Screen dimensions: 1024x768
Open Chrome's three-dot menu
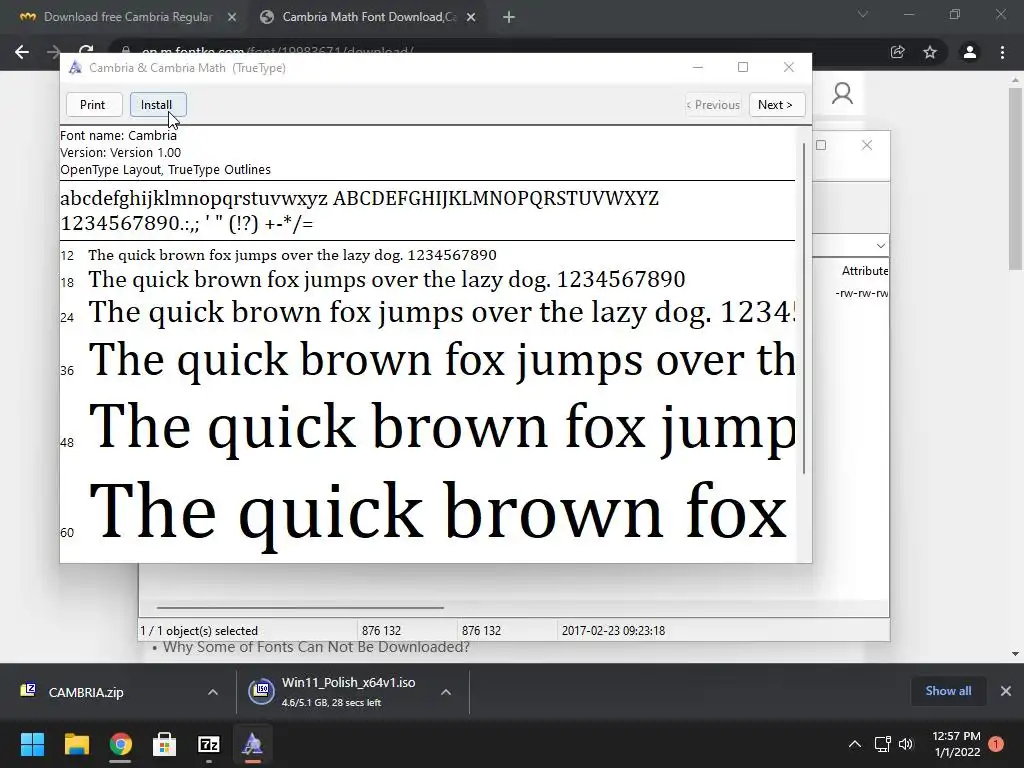[1002, 52]
